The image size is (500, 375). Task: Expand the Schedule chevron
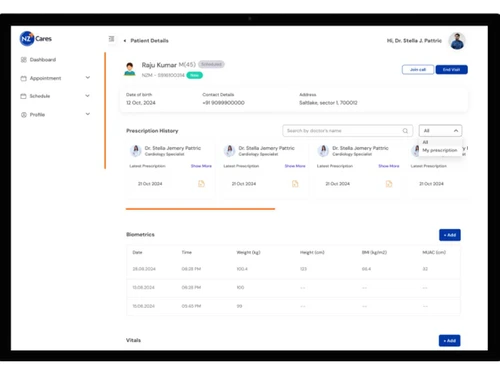tap(88, 96)
